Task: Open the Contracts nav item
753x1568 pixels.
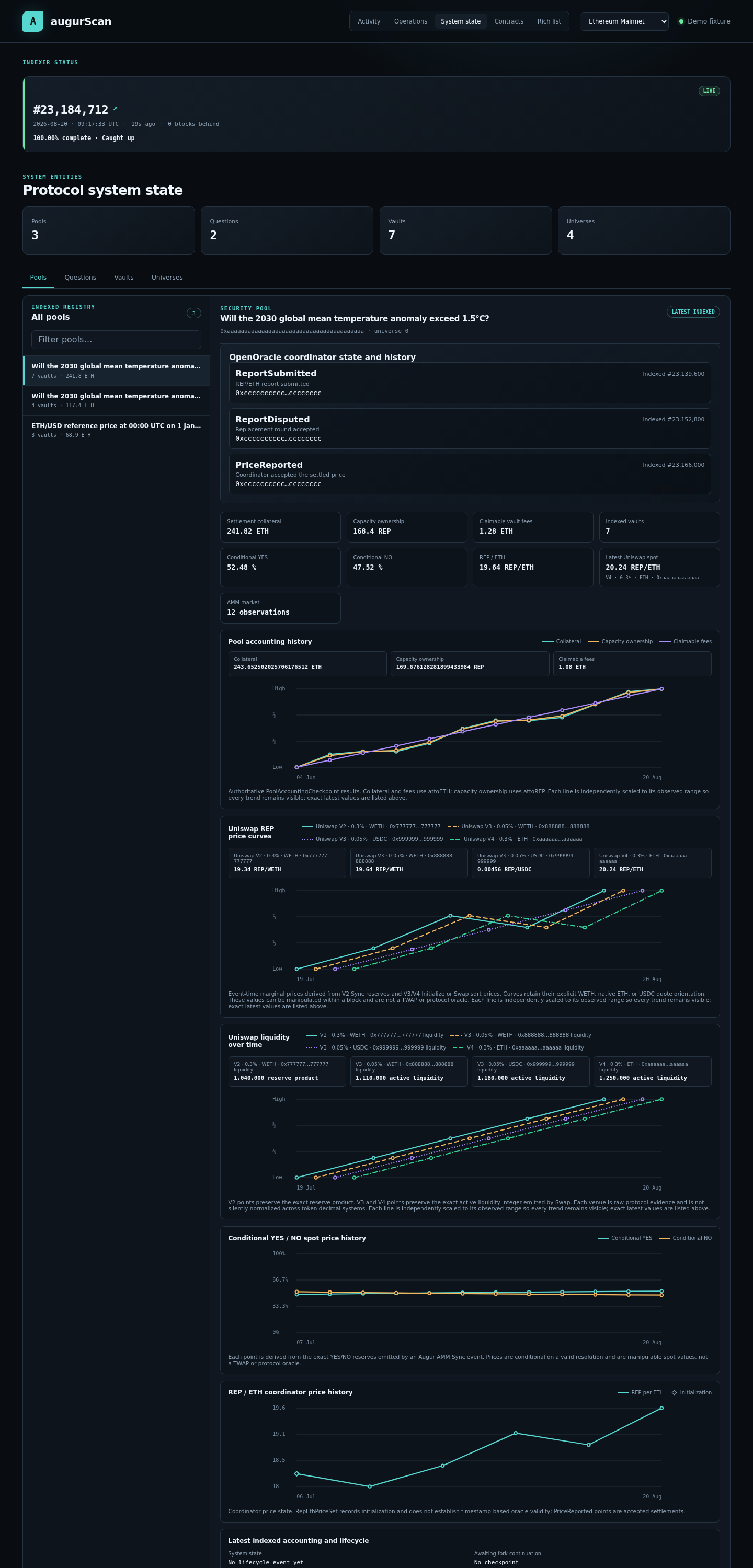Action: click(x=509, y=21)
